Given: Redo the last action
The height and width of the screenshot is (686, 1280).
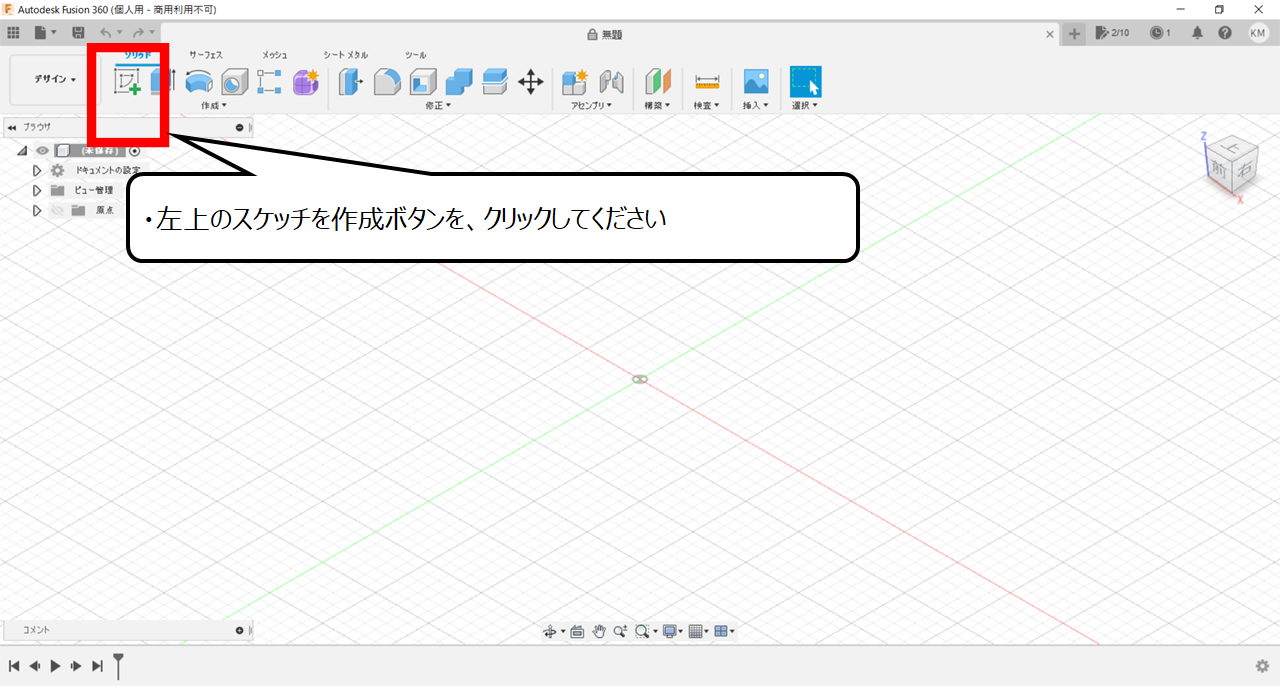Looking at the screenshot, I should point(138,33).
